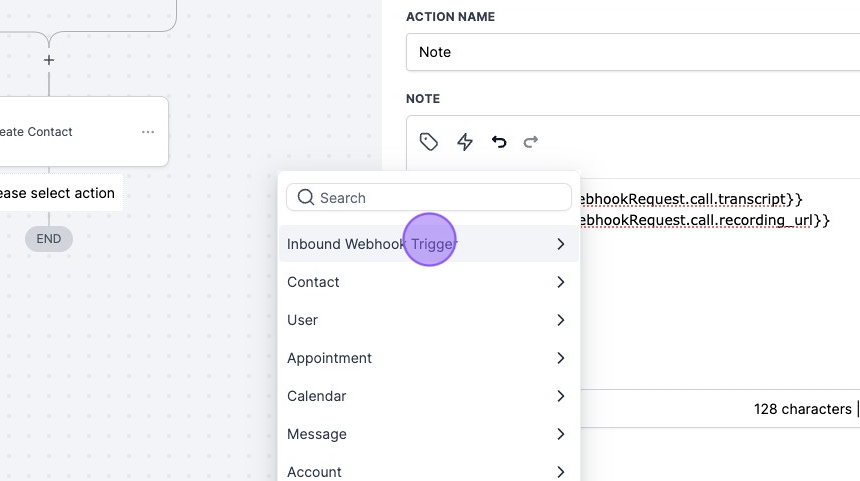860x481 pixels.
Task: Click the plus icon to add workflow step
Action: click(x=49, y=60)
